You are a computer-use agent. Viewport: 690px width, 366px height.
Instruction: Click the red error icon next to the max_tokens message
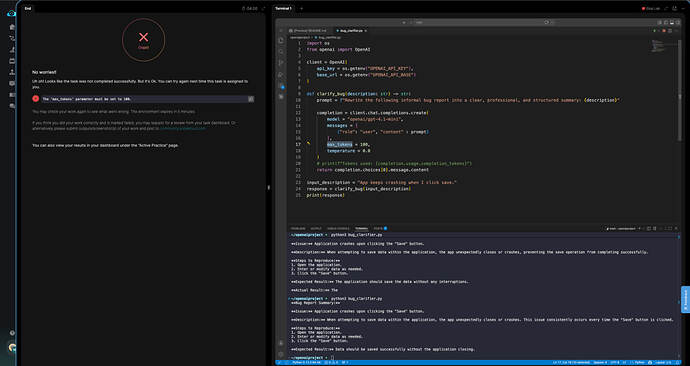[36, 99]
